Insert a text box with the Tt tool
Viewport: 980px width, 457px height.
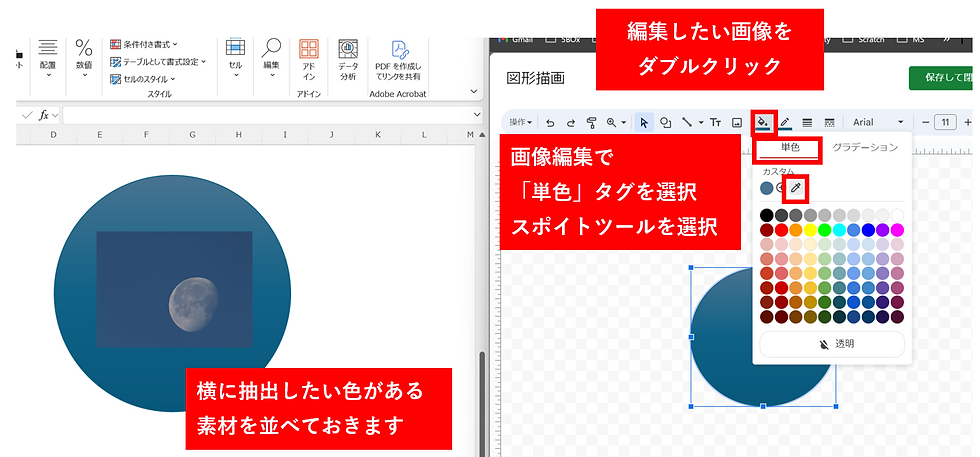716,123
